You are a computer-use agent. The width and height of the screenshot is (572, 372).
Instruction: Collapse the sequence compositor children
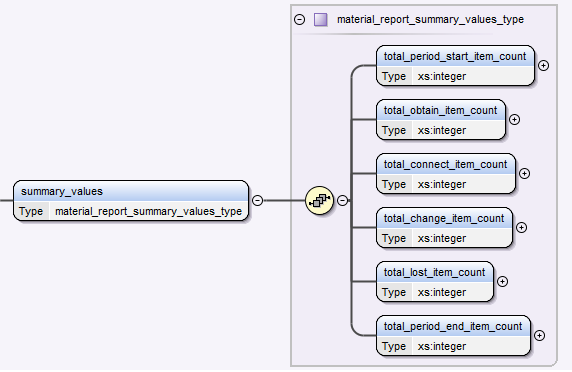[x=342, y=200]
